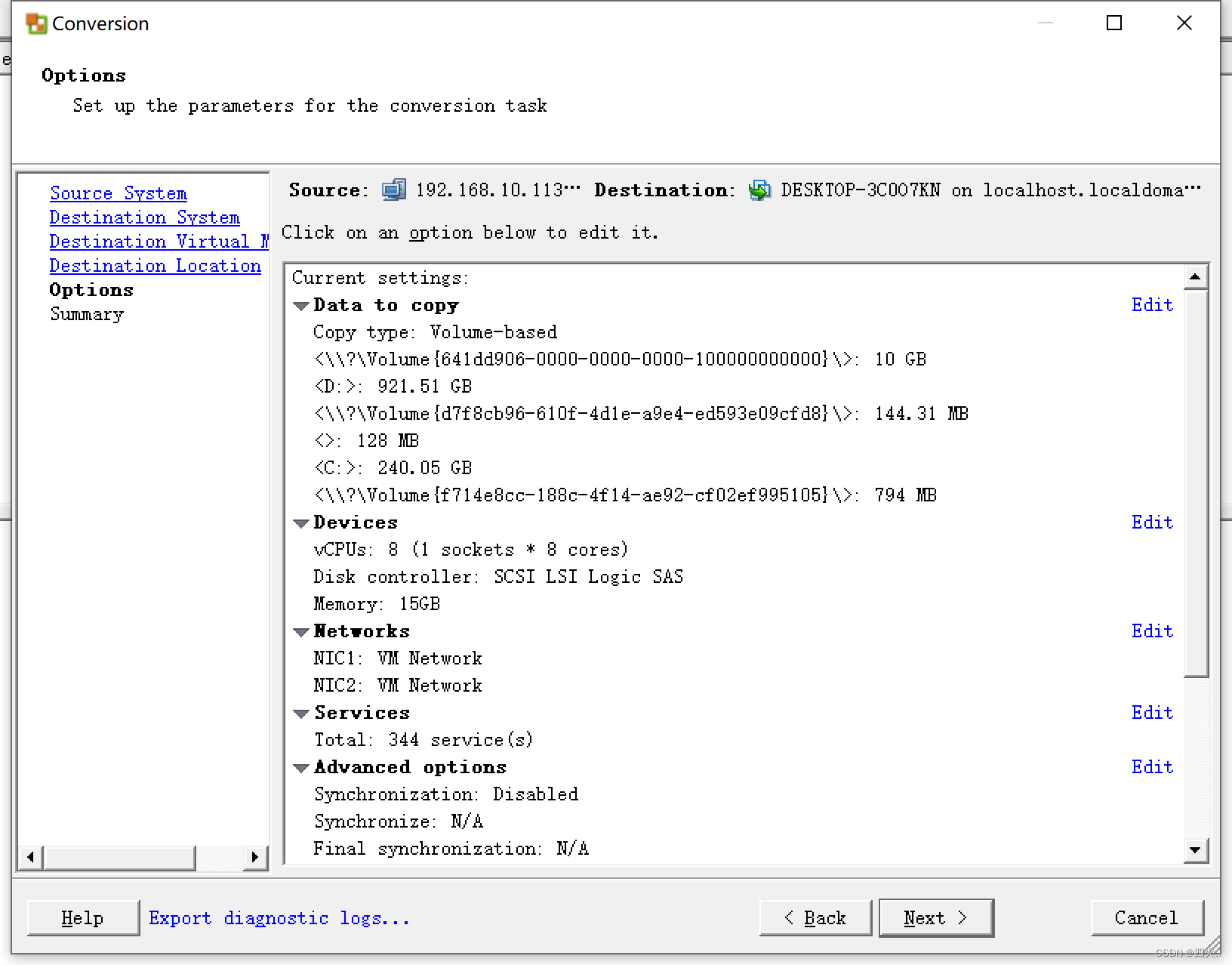Click the settings list vertical scrollbar thumb
1232x965 pixels.
(1195, 483)
